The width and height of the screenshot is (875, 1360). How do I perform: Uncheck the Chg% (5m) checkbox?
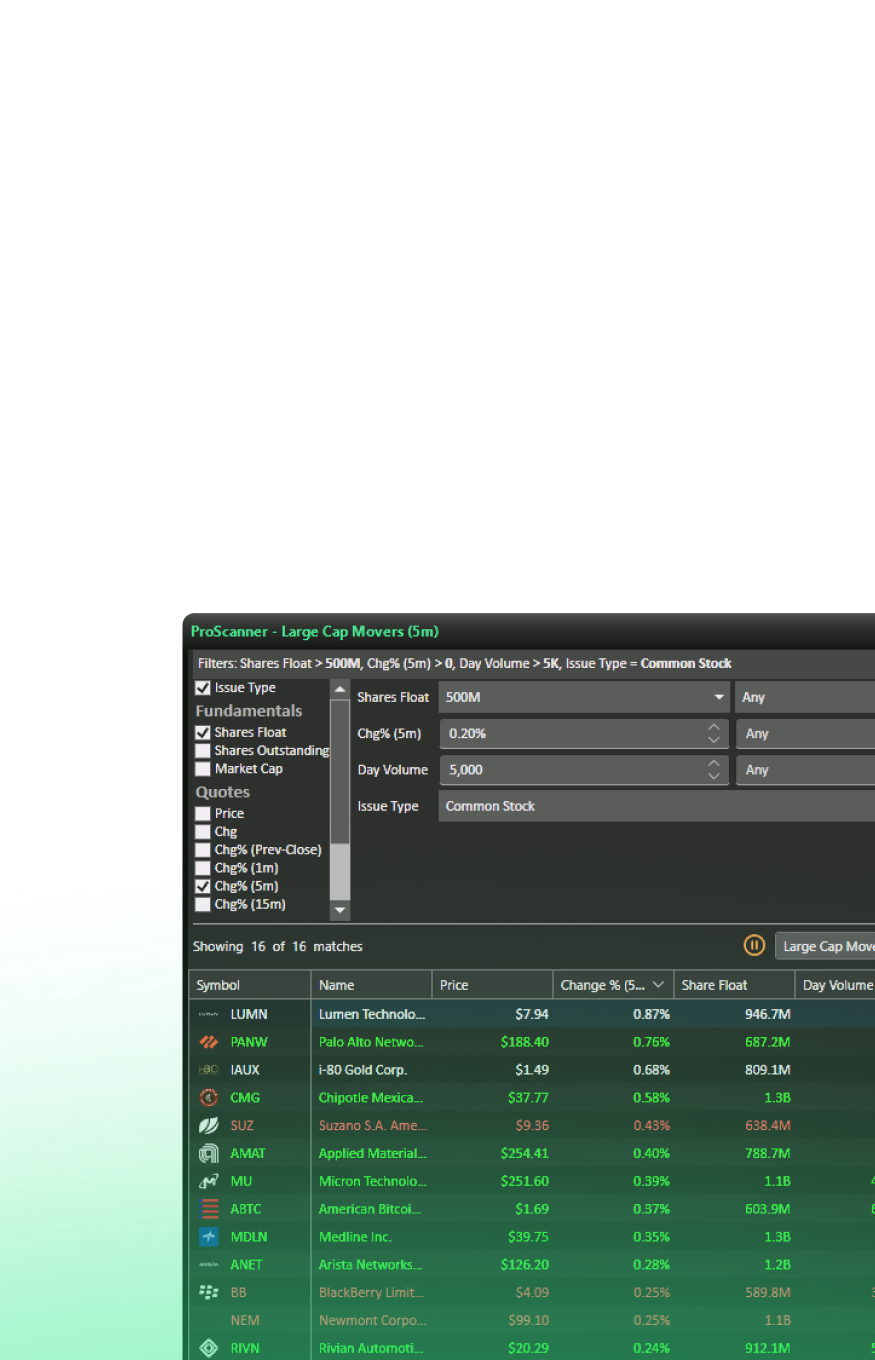coord(203,886)
